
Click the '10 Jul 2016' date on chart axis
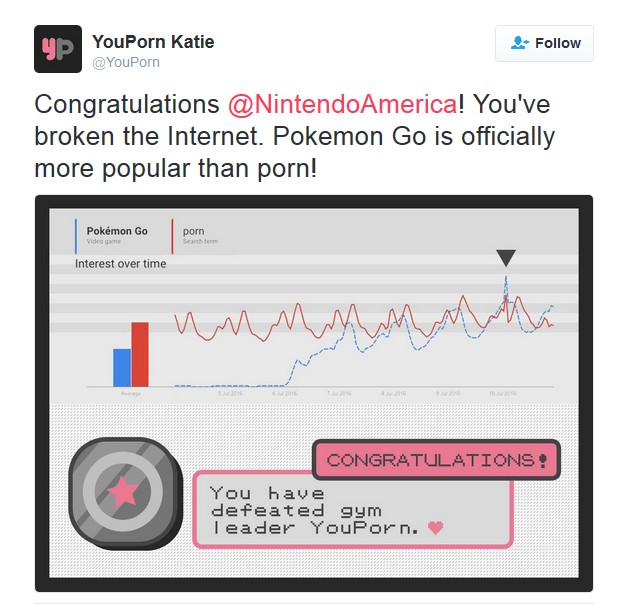pos(502,394)
